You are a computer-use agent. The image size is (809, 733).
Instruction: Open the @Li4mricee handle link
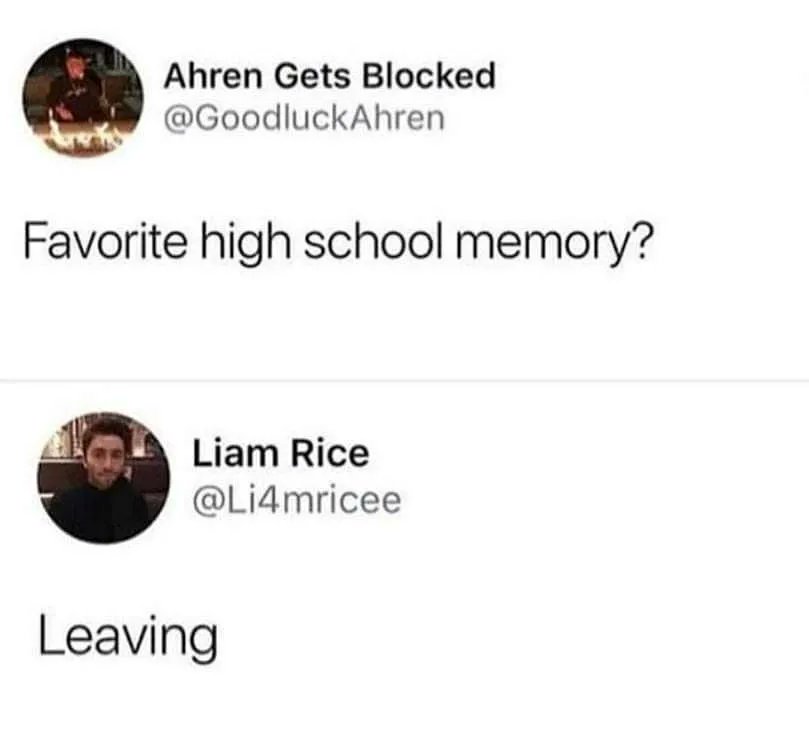pos(297,500)
